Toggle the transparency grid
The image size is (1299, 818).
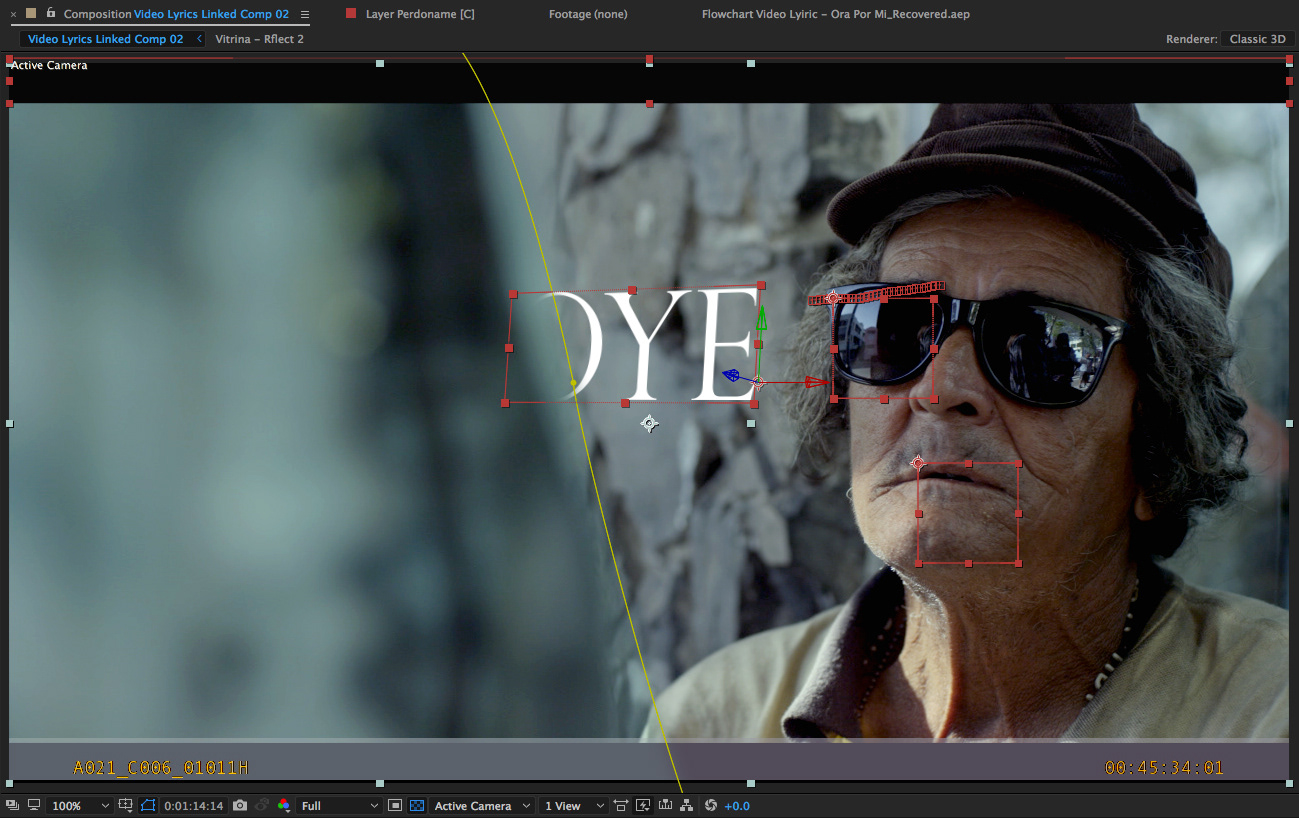tap(417, 806)
